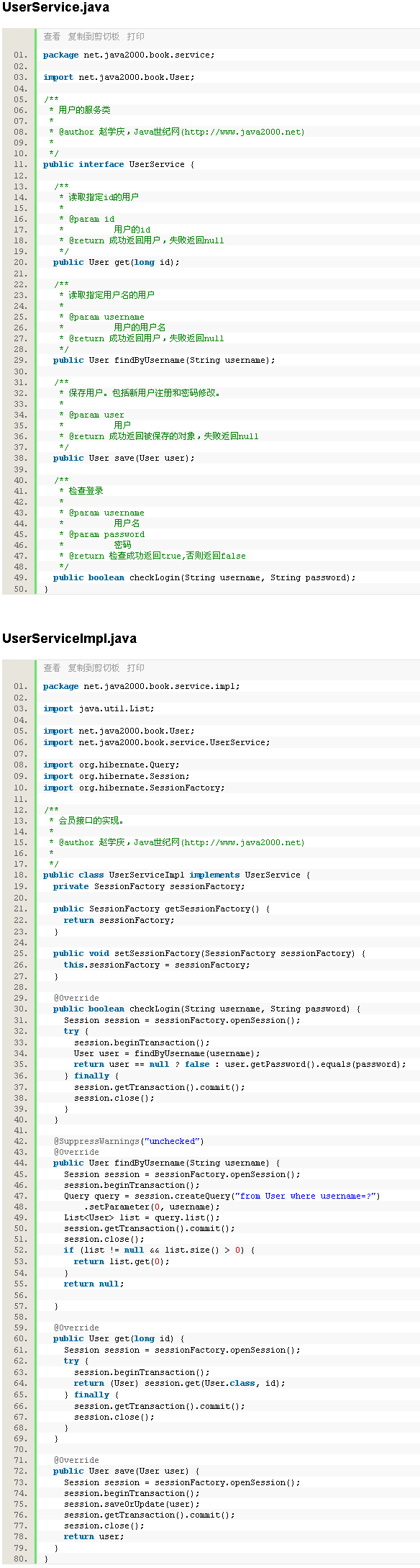Click "return (User) session.get(User.class, id);" line
This screenshot has width=420, height=1568.
pos(179,1383)
